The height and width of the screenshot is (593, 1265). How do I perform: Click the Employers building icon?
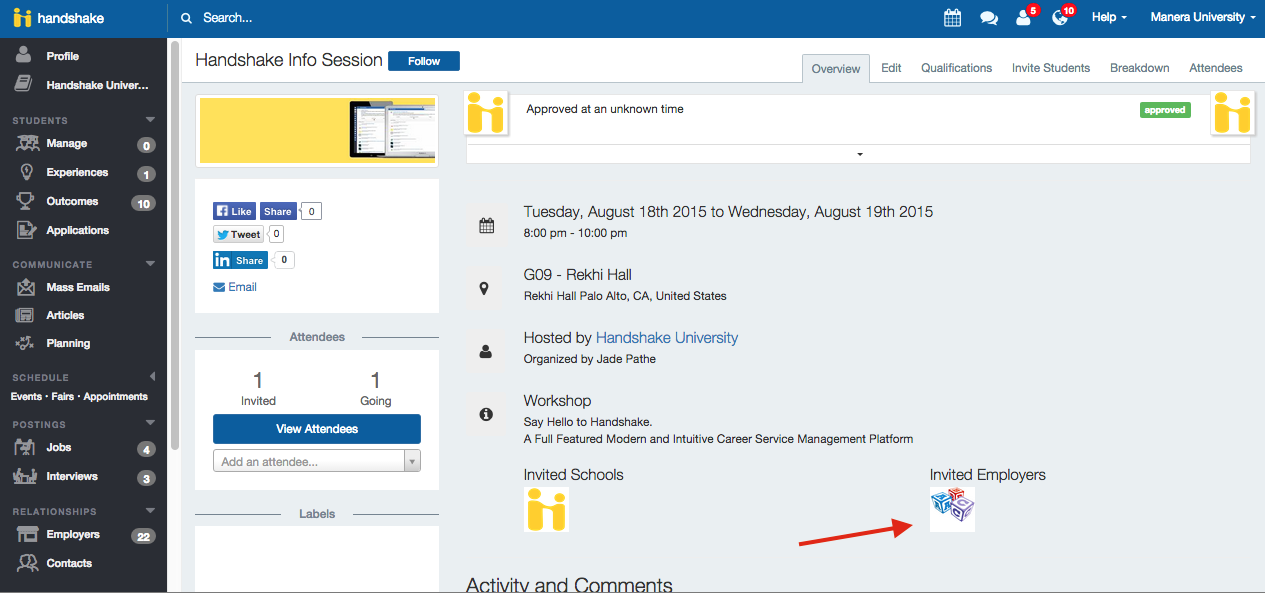27,534
